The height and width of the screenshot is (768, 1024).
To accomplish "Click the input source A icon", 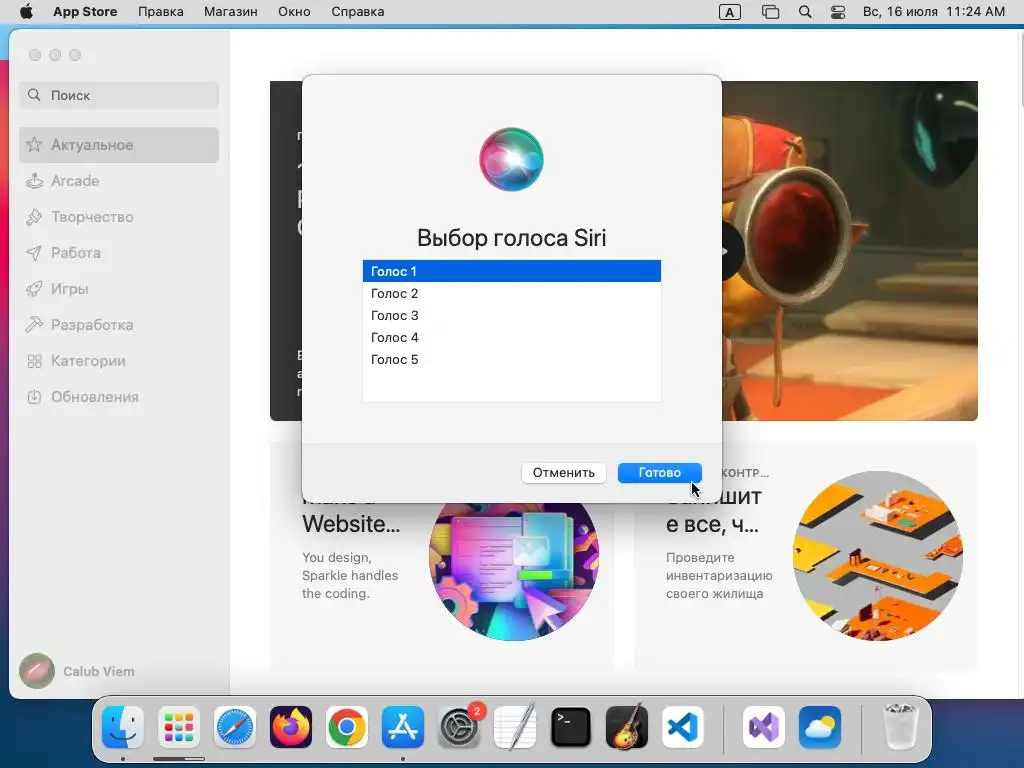I will point(729,12).
